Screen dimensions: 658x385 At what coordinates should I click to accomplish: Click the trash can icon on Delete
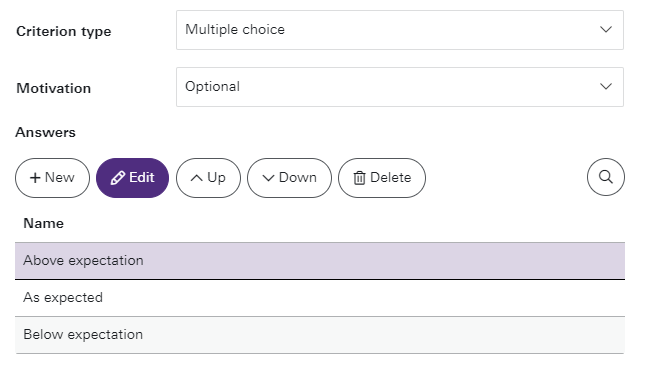(x=359, y=178)
